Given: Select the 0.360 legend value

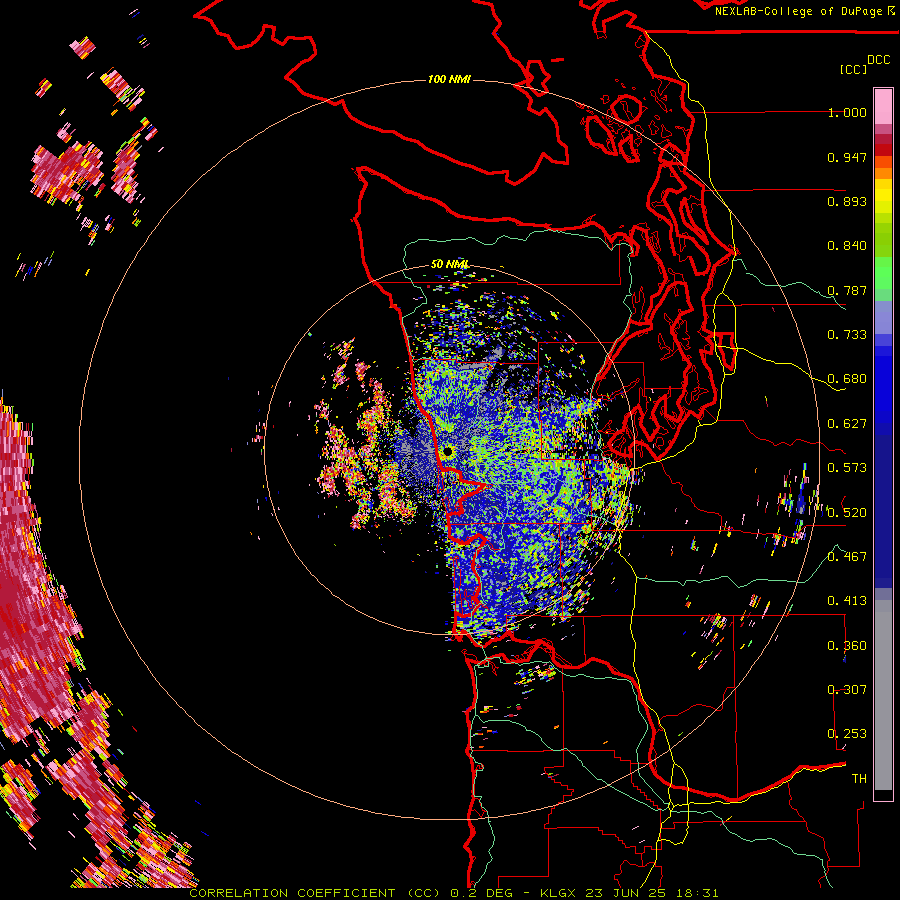Looking at the screenshot, I should [847, 646].
